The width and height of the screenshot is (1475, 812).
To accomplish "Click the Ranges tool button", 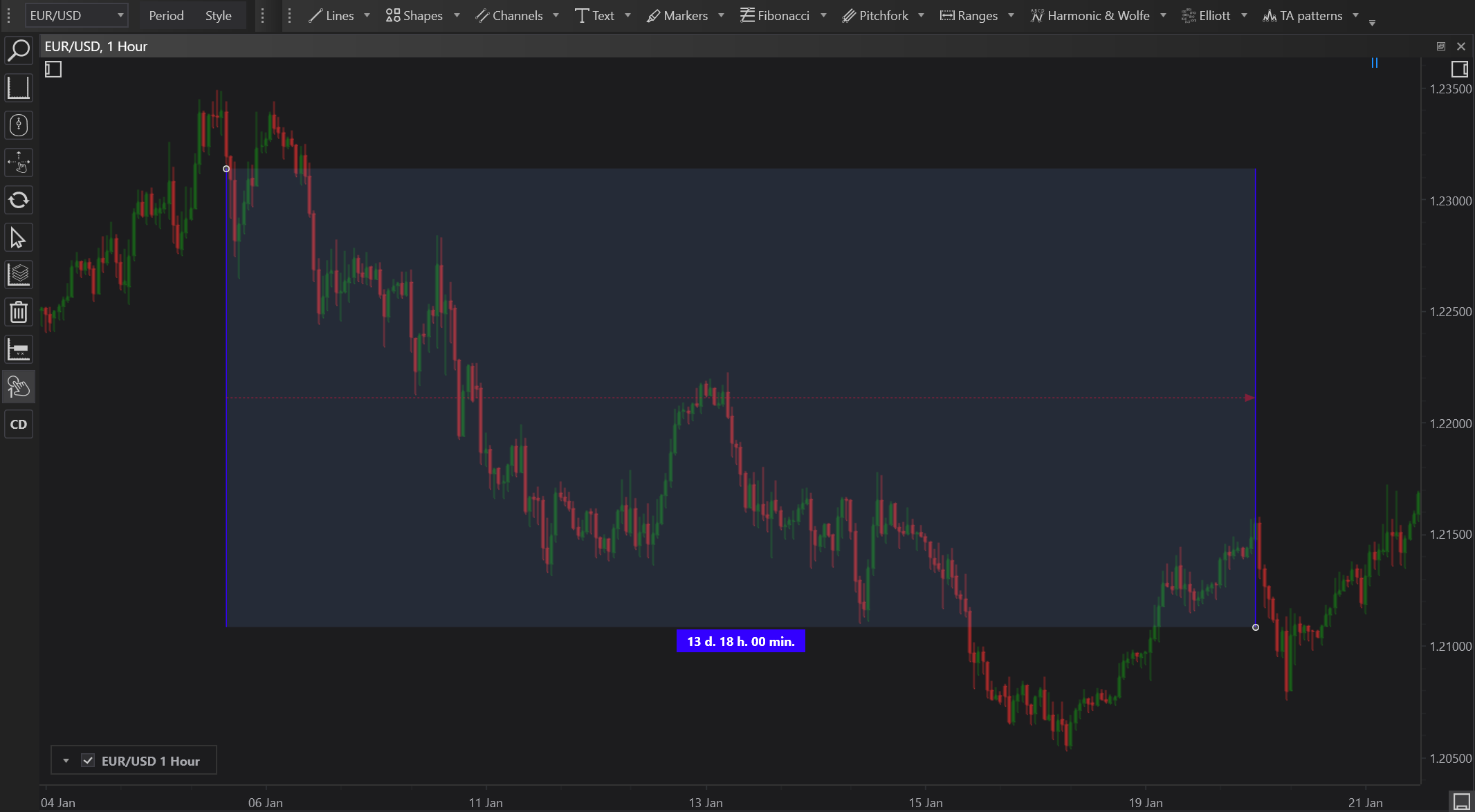I will click(969, 15).
